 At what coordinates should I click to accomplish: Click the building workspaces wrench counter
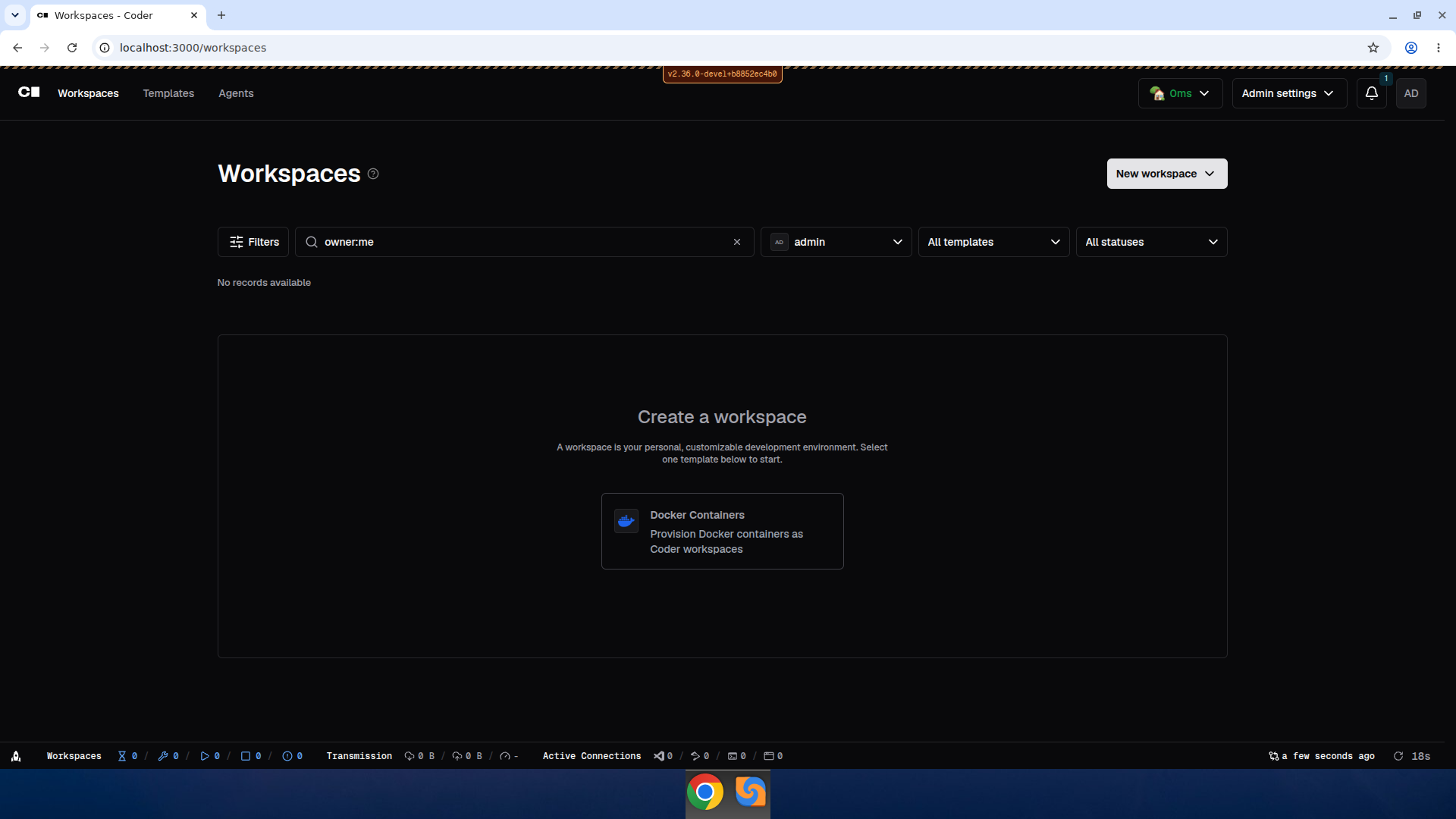click(x=168, y=756)
